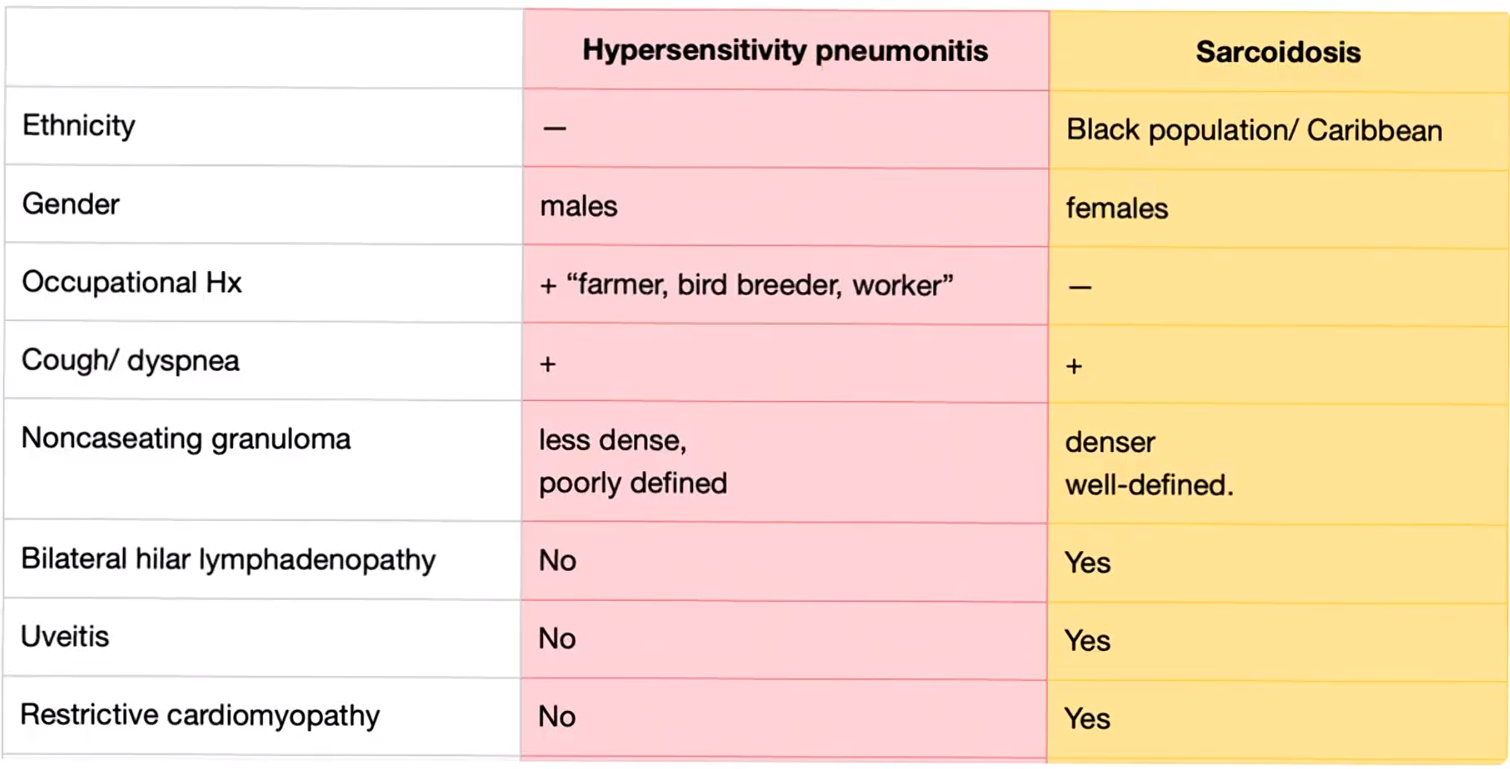Select the Noncaseating granuloma row label
1510x769 pixels.
186,438
